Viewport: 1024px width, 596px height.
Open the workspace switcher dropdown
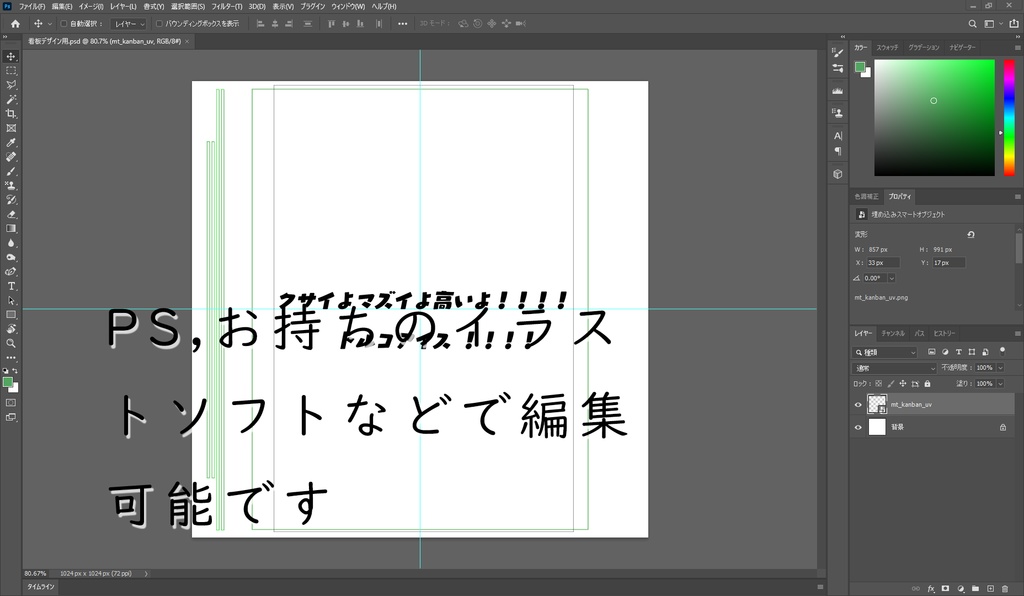pos(993,24)
